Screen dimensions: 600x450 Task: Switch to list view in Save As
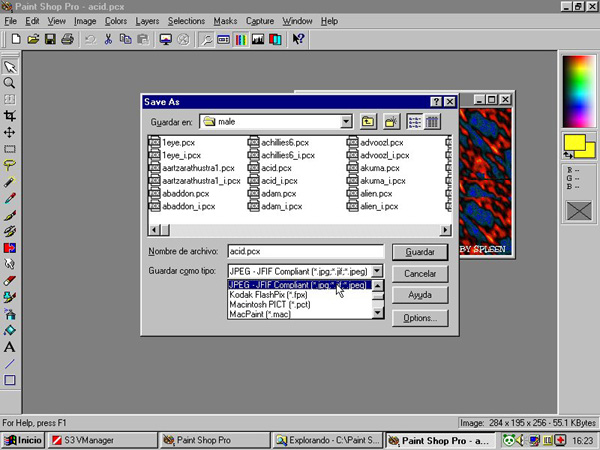[415, 122]
